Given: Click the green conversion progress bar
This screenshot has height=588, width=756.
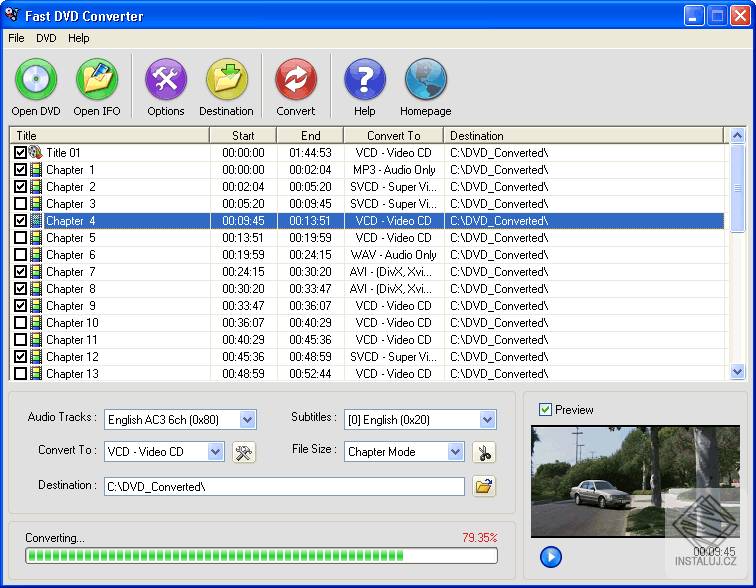Looking at the screenshot, I should click(x=261, y=556).
